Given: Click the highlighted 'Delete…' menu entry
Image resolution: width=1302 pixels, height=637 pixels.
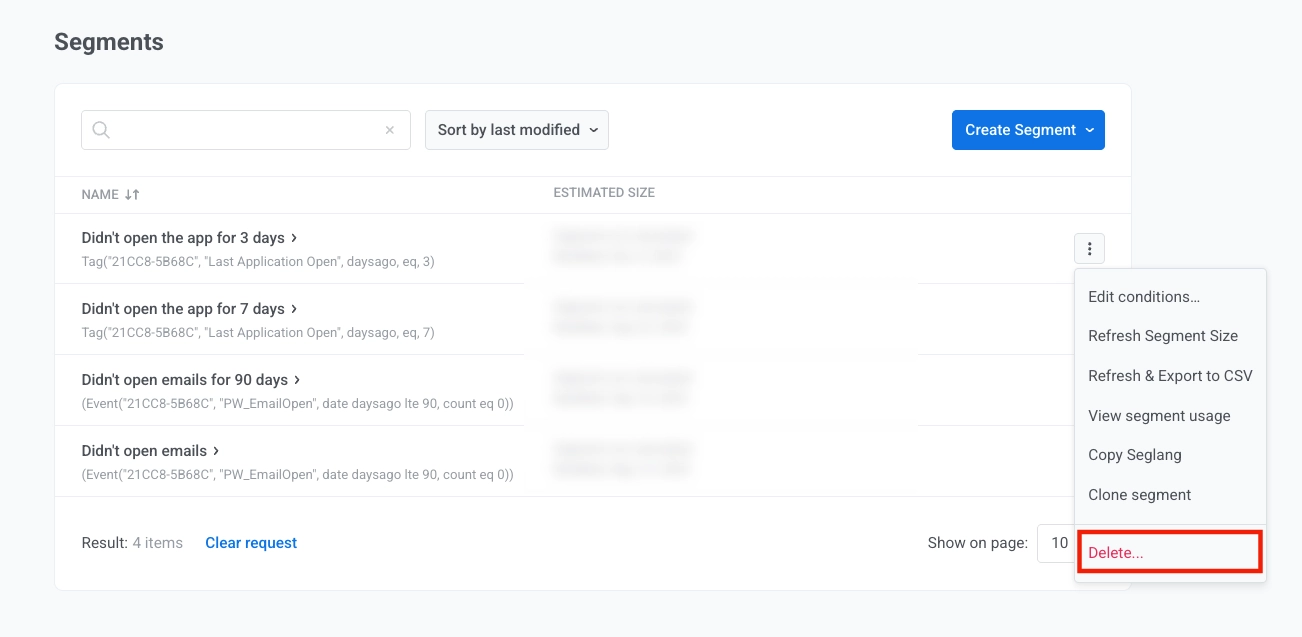Looking at the screenshot, I should coord(1115,551).
